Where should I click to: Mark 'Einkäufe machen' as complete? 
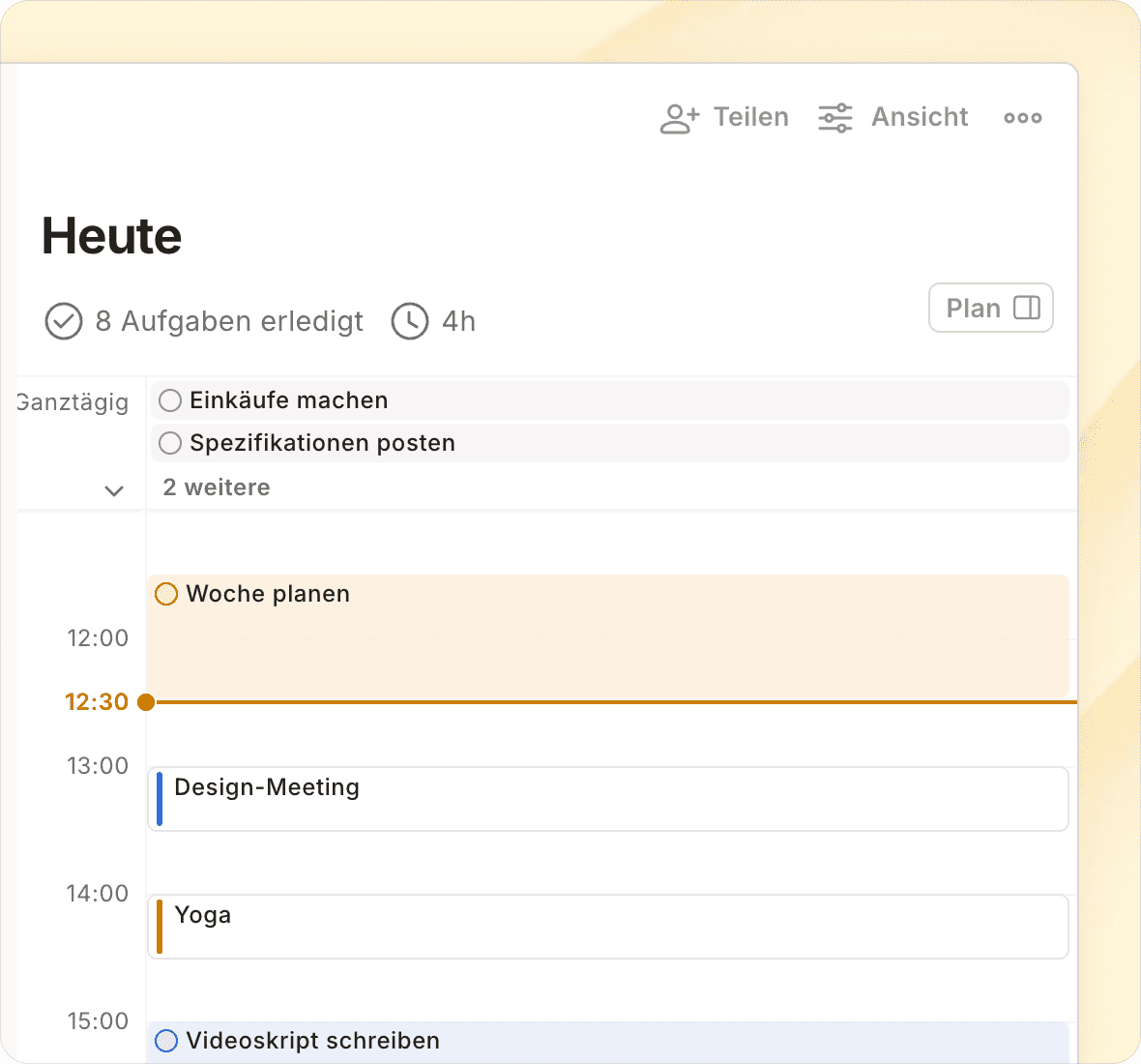[170, 400]
